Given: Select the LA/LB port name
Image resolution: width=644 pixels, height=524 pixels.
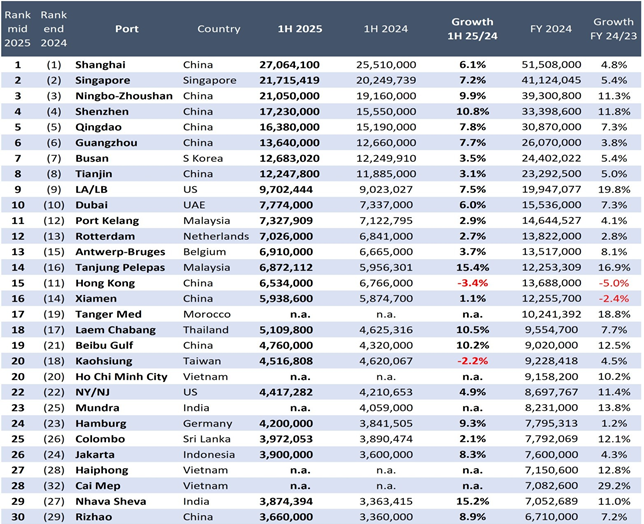Looking at the screenshot, I should pos(91,189).
